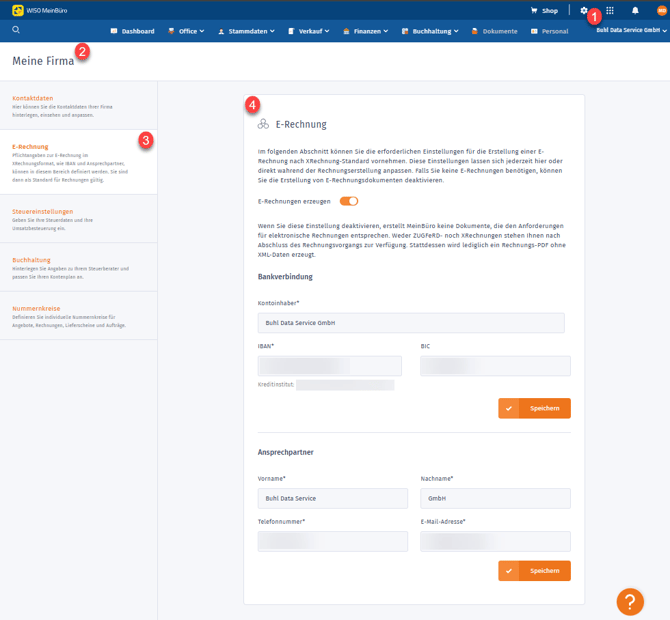Image resolution: width=670 pixels, height=620 pixels.
Task: Toggle E-Rechnungen erzeugen switch
Action: point(349,201)
